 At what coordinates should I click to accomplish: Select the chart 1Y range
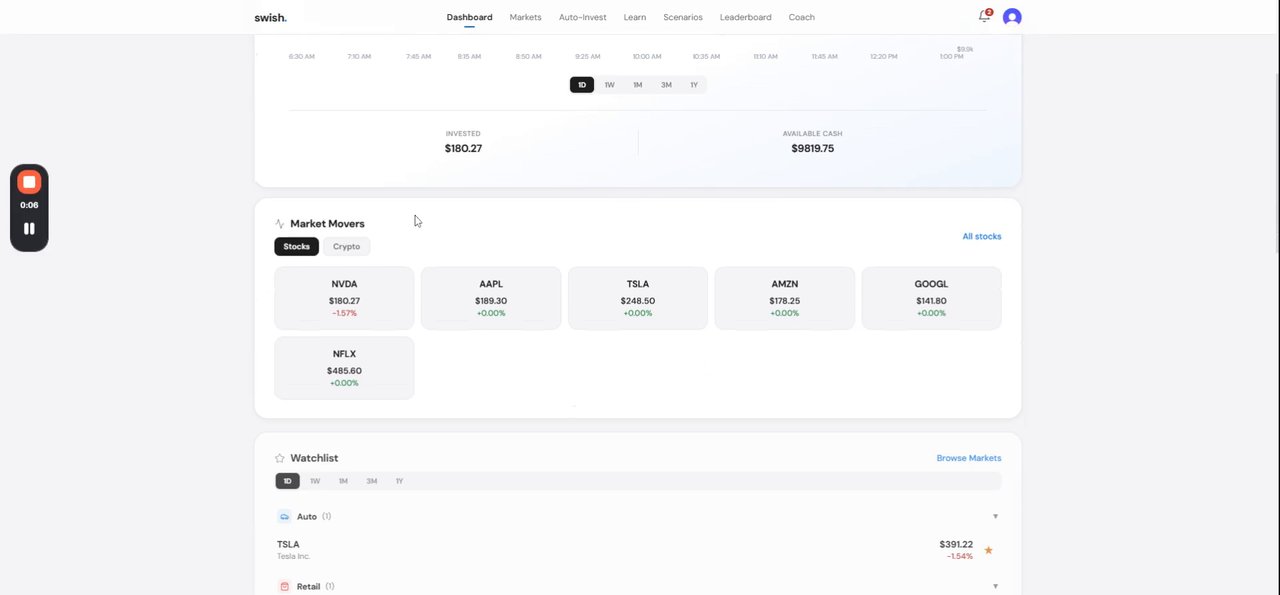coord(694,85)
